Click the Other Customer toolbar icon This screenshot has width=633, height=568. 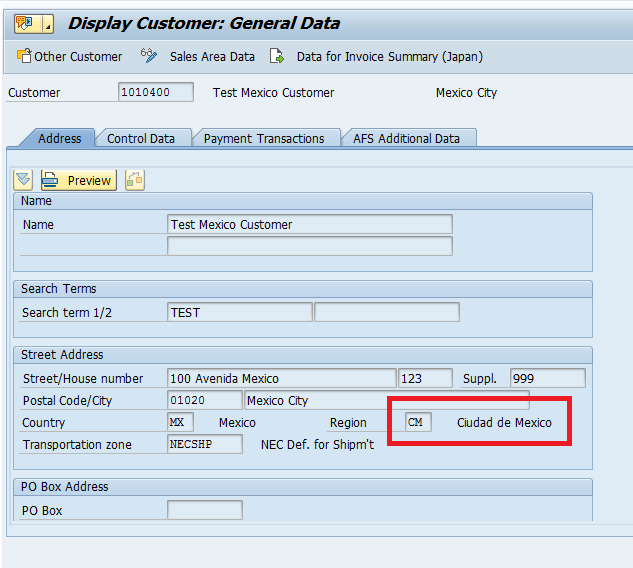(24, 57)
